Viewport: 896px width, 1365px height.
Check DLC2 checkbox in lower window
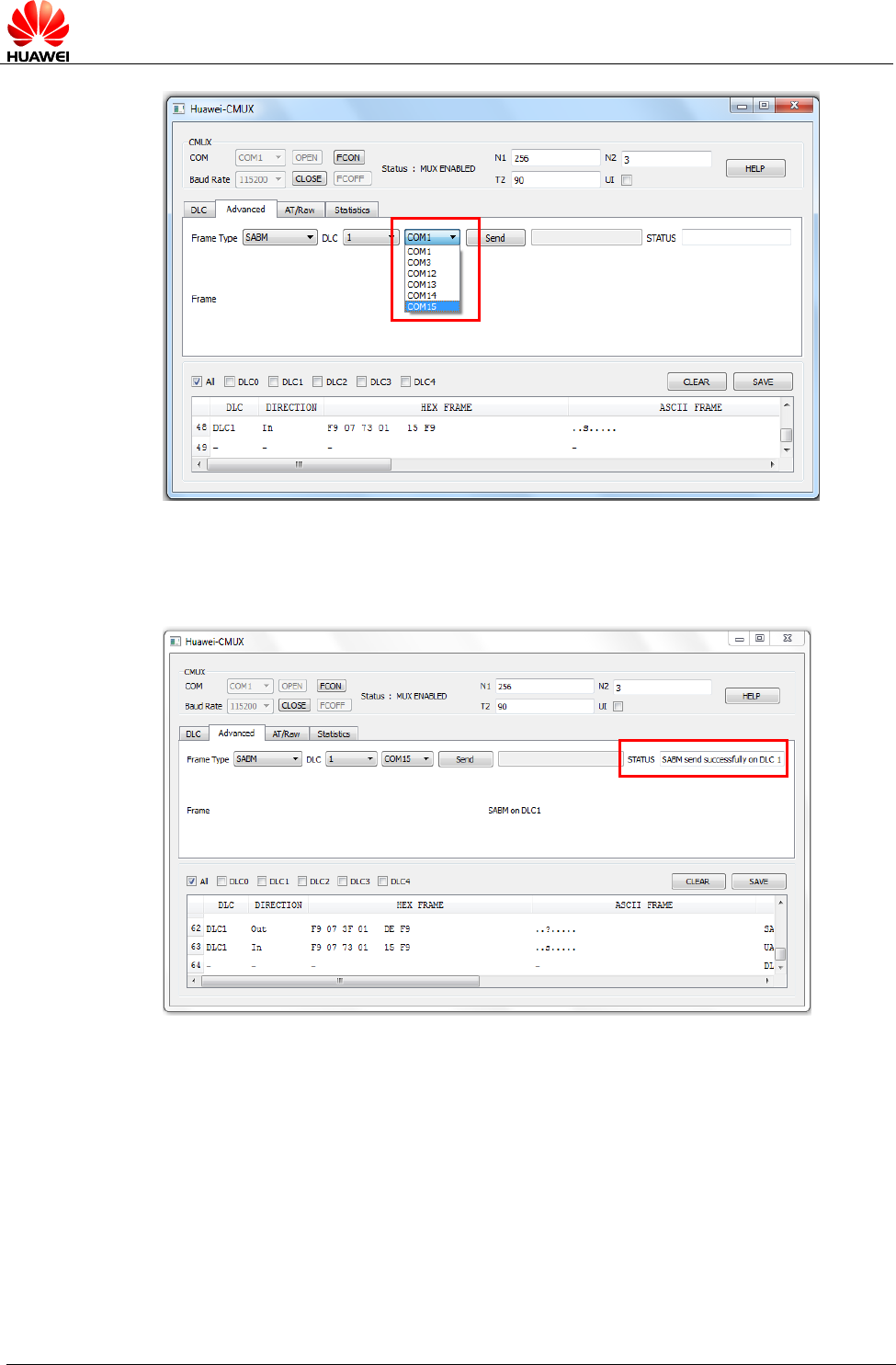(x=302, y=881)
